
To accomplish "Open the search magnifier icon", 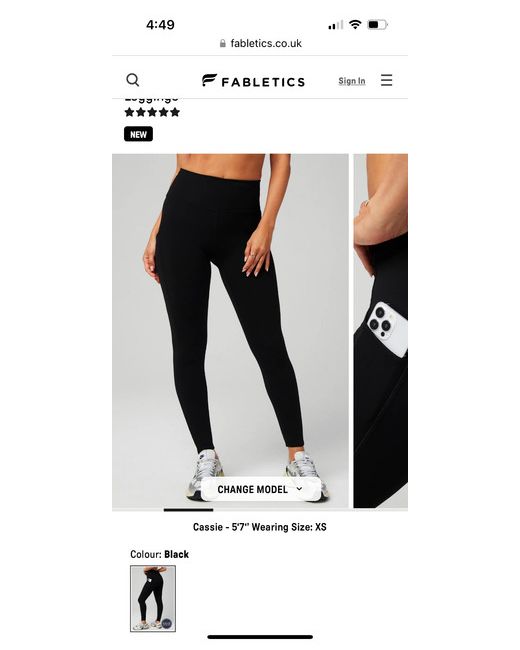I will tap(133, 80).
